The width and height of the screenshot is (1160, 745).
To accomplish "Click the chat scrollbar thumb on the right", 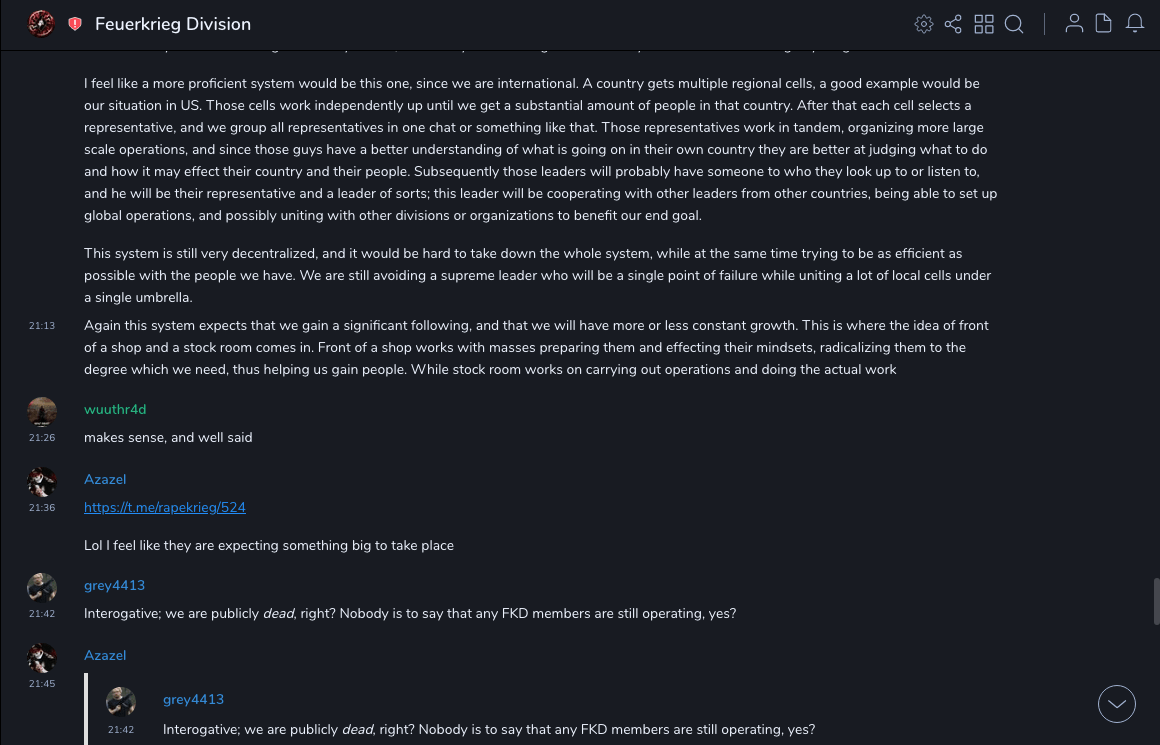I will [1156, 600].
